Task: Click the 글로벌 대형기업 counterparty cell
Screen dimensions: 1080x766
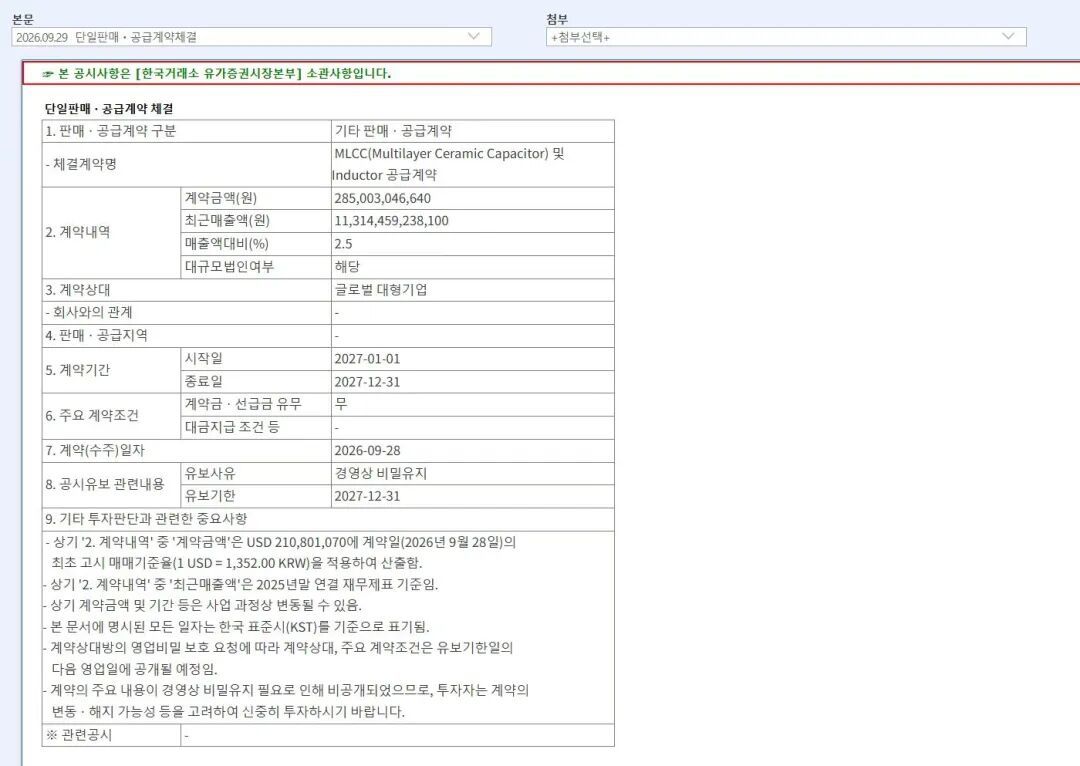Action: (x=472, y=290)
